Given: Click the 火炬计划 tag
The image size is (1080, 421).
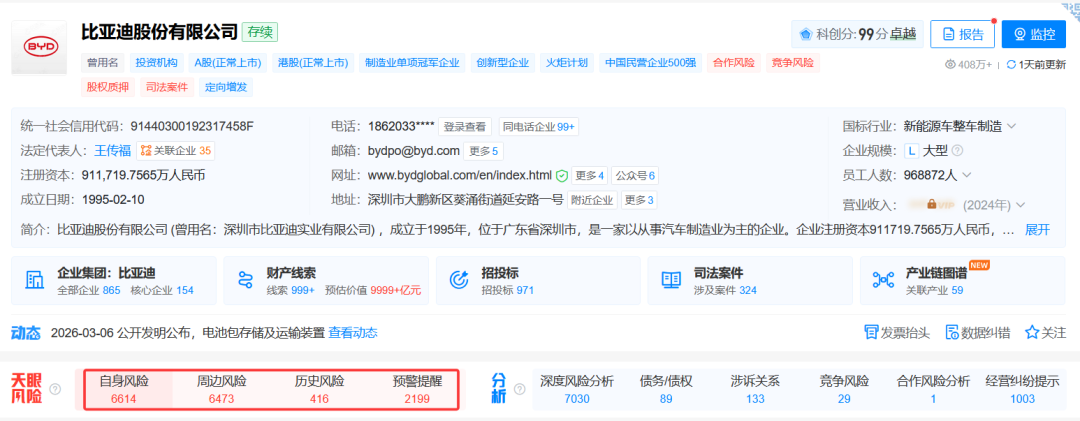Looking at the screenshot, I should [x=567, y=63].
